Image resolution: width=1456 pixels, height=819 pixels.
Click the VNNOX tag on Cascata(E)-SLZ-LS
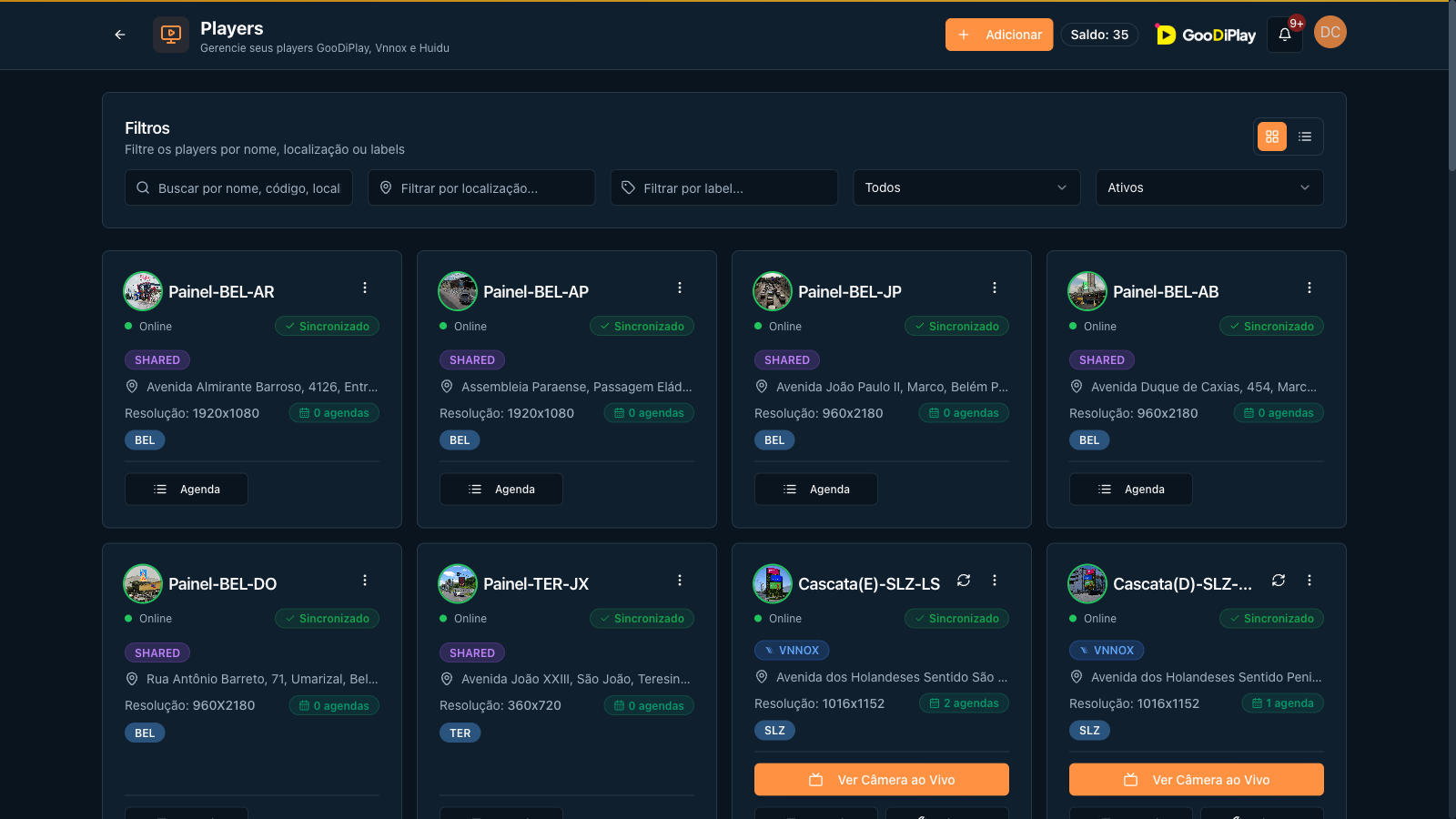[792, 651]
